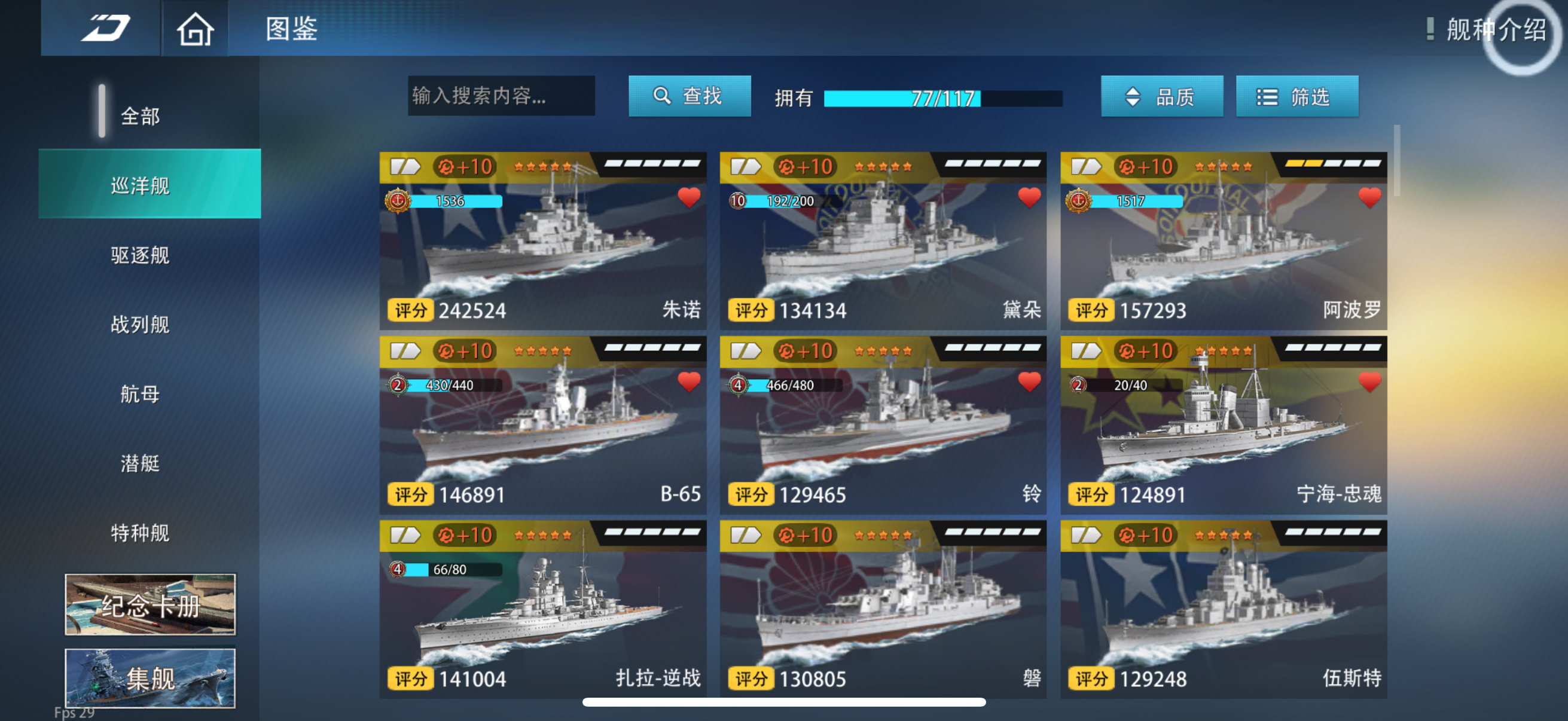This screenshot has height=721, width=1568.
Task: Click the back arrow icon
Action: pyautogui.click(x=105, y=28)
